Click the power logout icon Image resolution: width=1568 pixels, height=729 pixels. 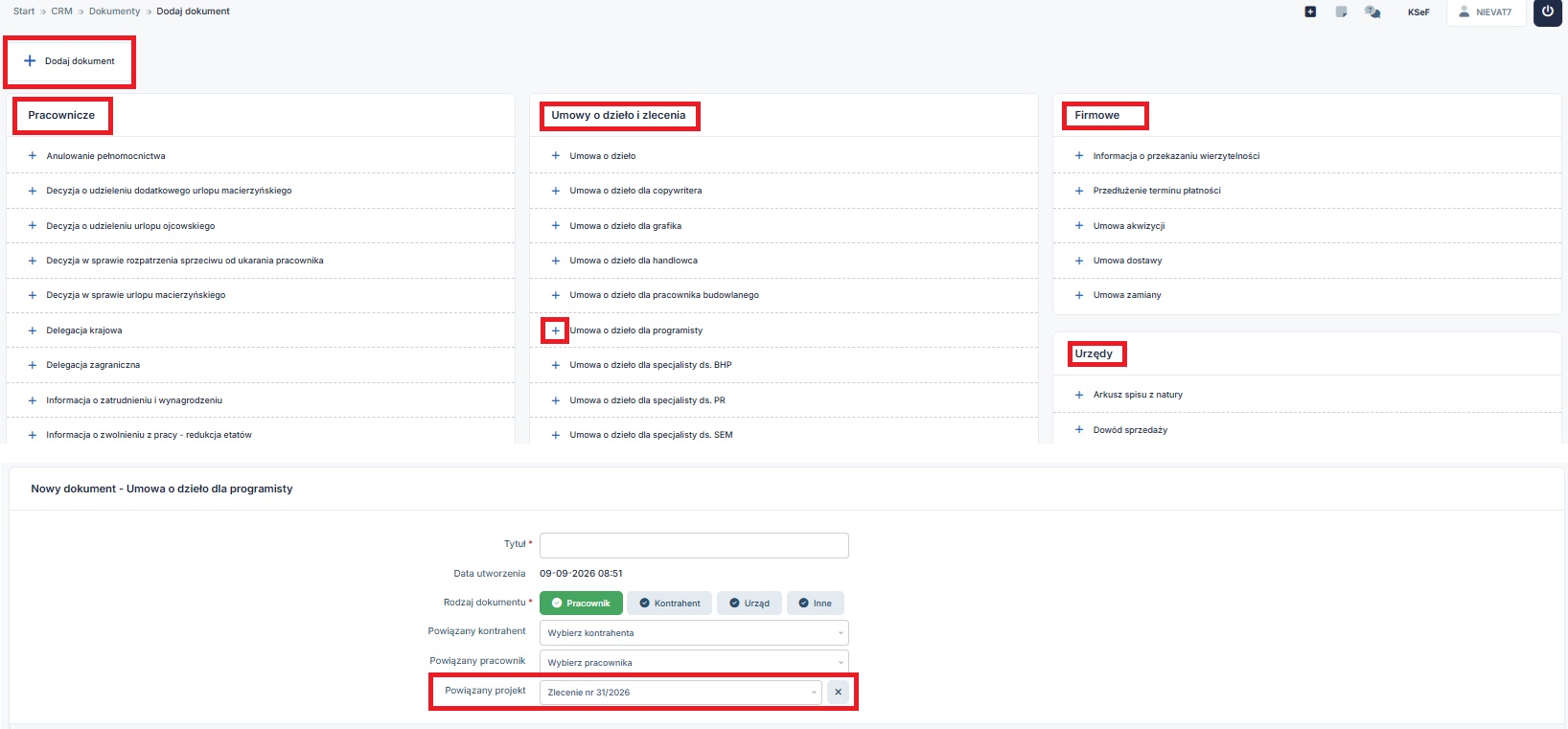tap(1547, 12)
